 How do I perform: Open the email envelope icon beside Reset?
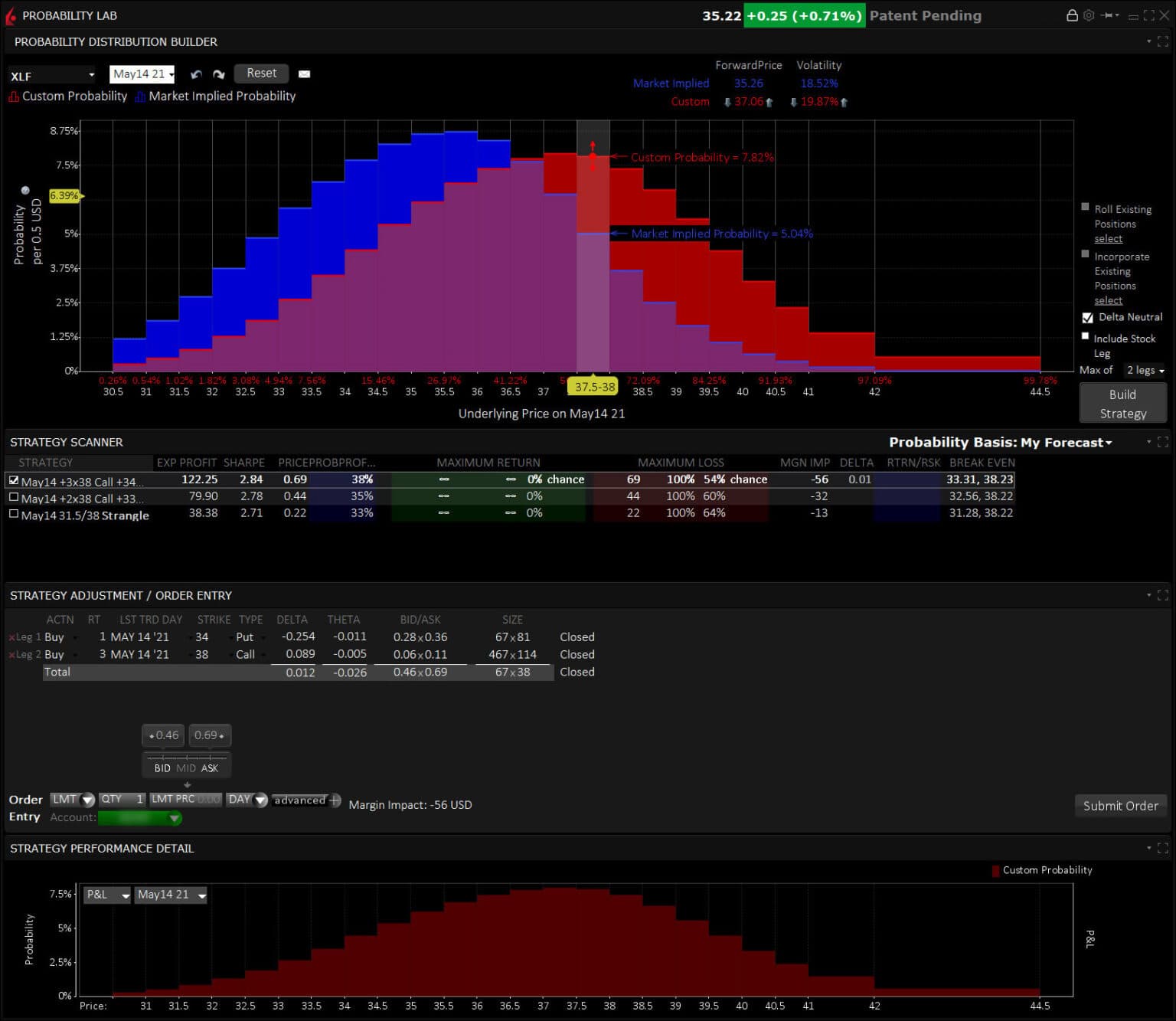tap(304, 74)
